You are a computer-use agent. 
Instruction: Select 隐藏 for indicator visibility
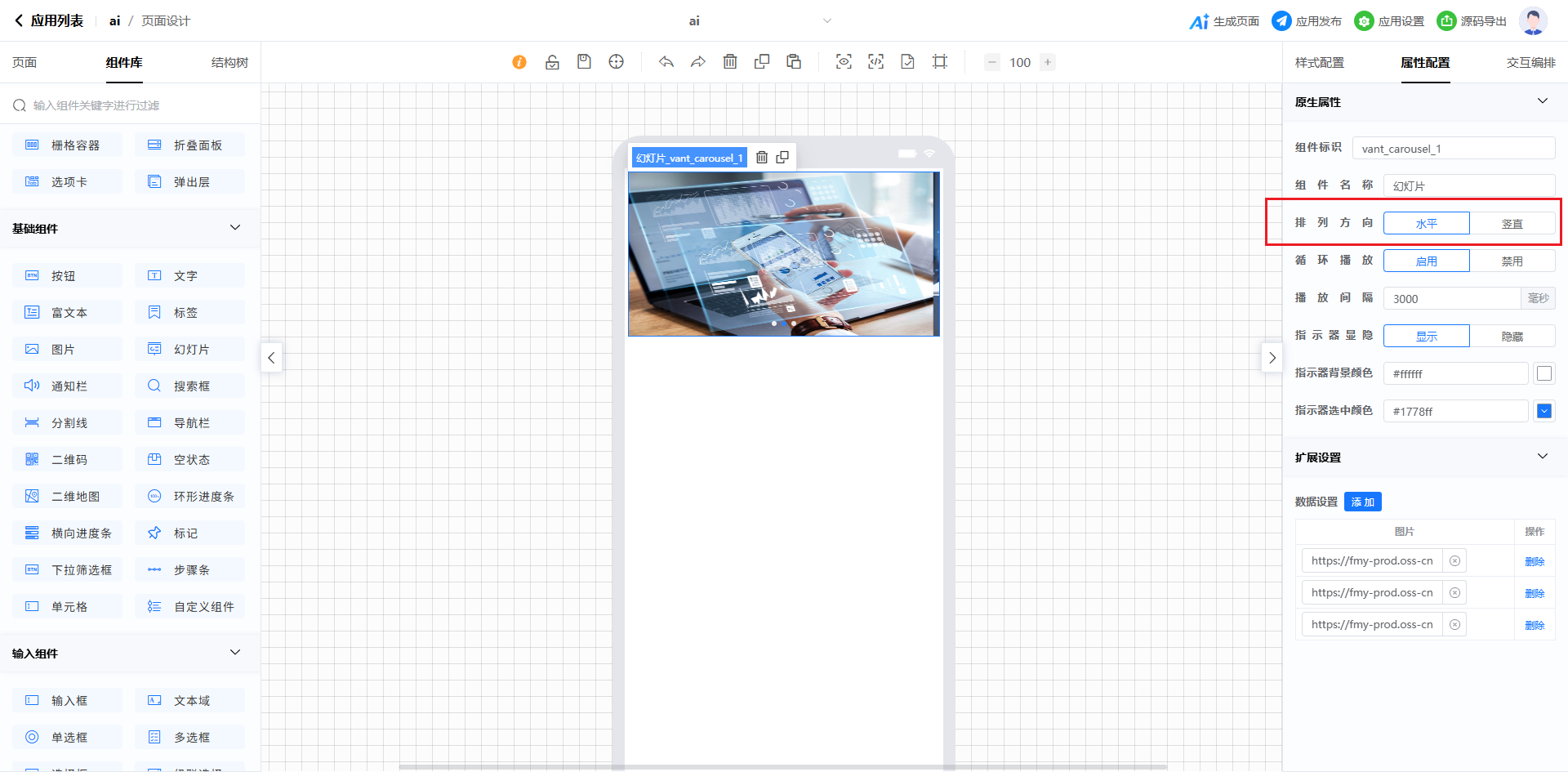[x=1512, y=337]
